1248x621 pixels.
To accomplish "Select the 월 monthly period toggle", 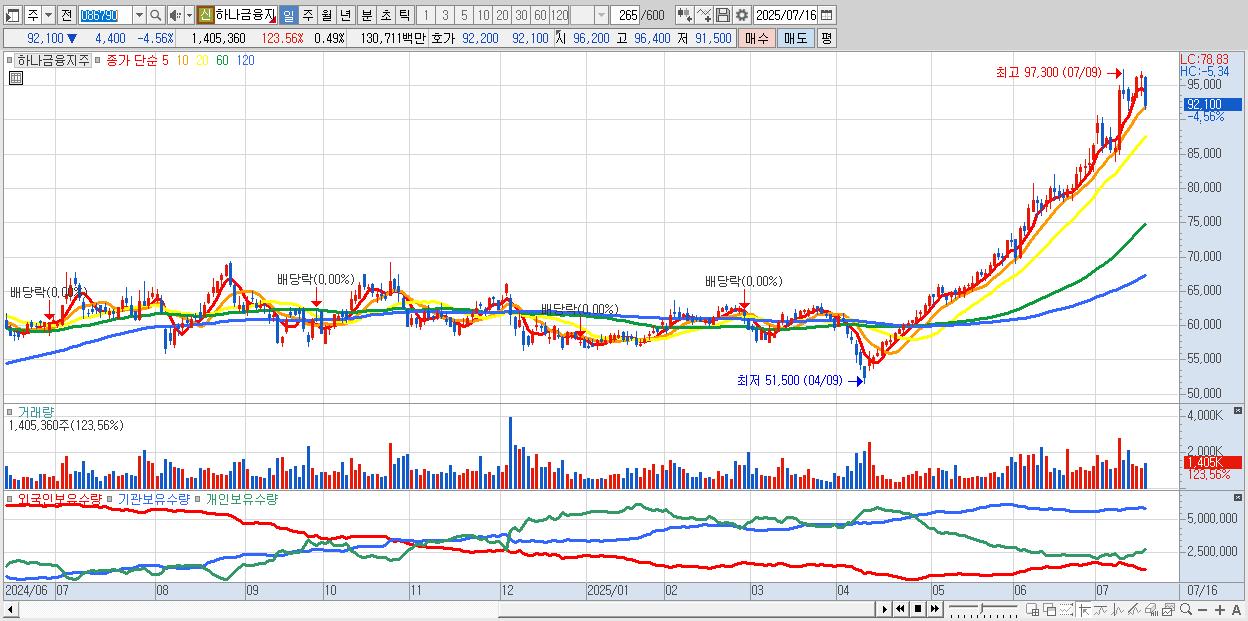I will click(x=326, y=15).
